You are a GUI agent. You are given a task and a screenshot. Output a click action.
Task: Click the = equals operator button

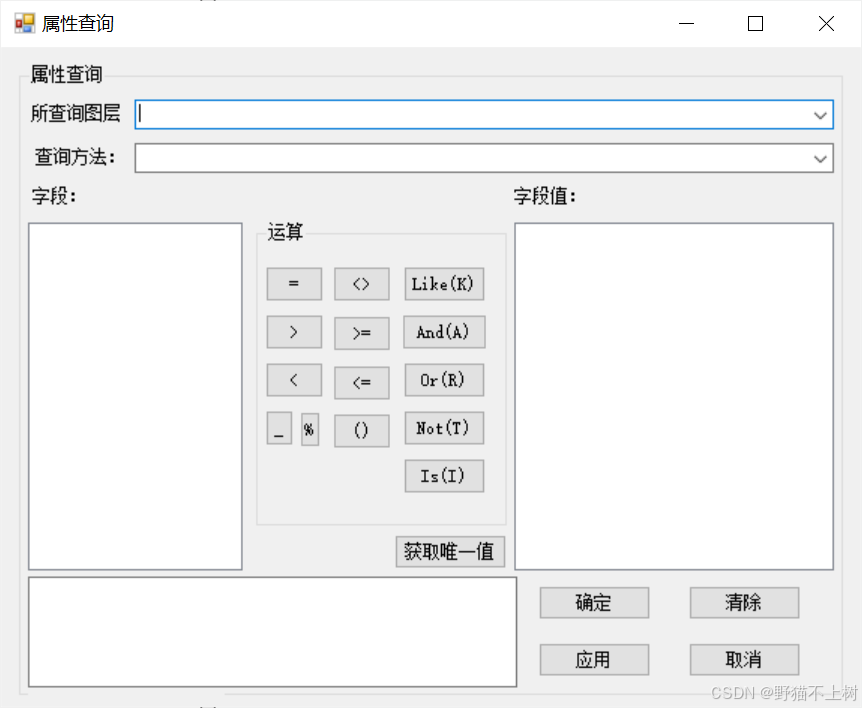click(x=293, y=284)
